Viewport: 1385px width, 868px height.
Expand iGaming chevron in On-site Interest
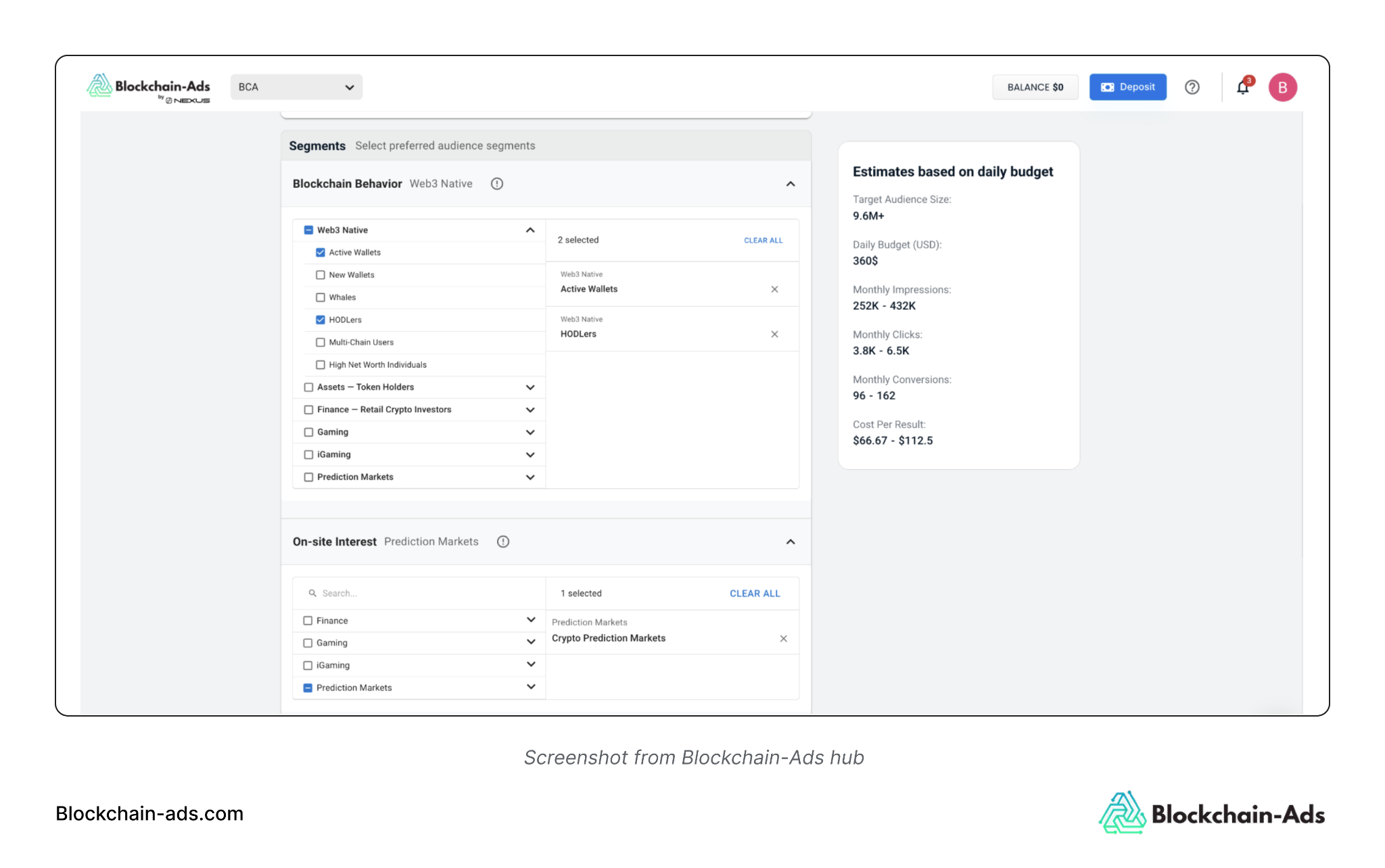pos(531,665)
